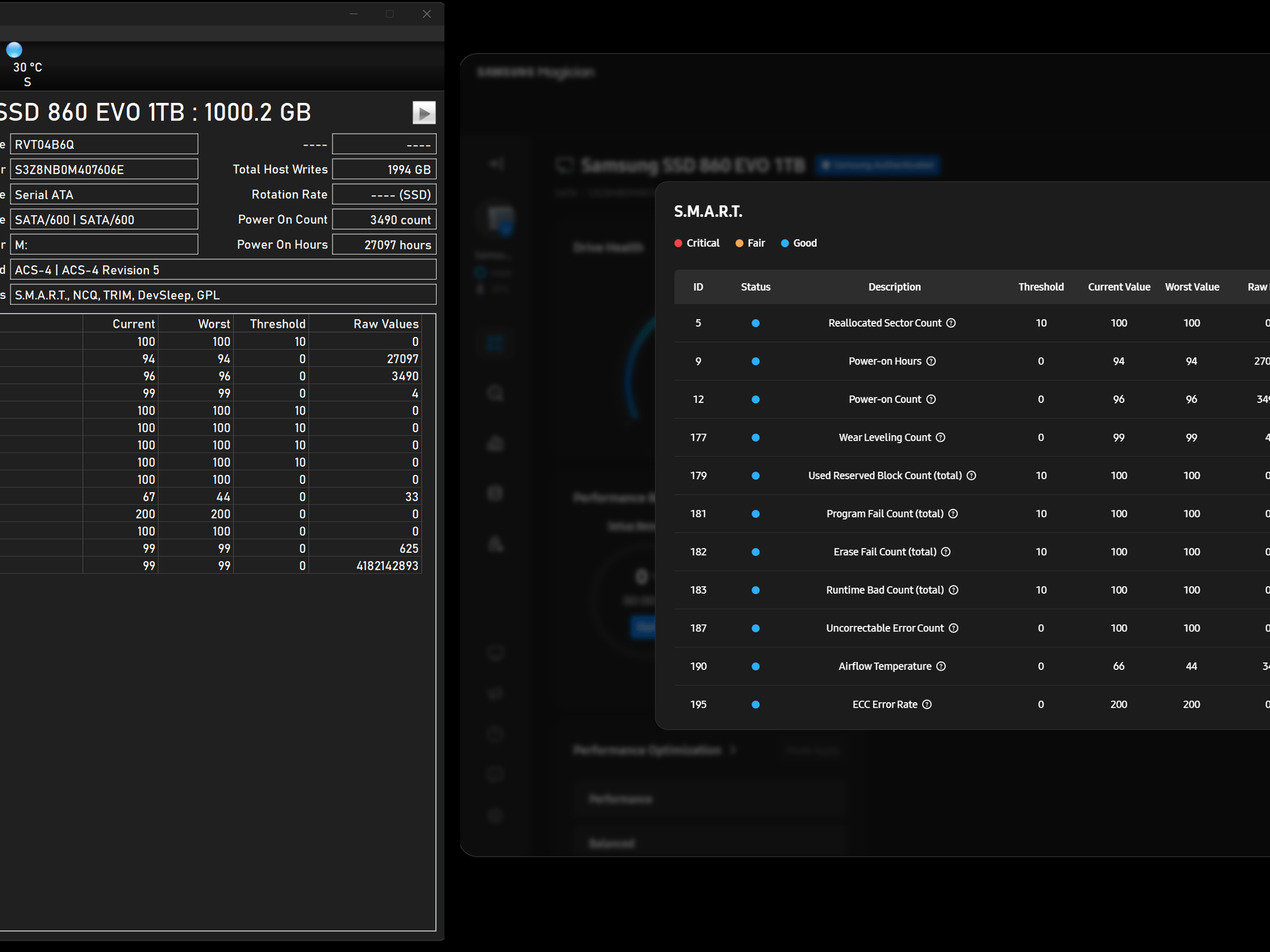Click the Current Value column header
Image resolution: width=1270 pixels, height=952 pixels.
pos(1119,287)
